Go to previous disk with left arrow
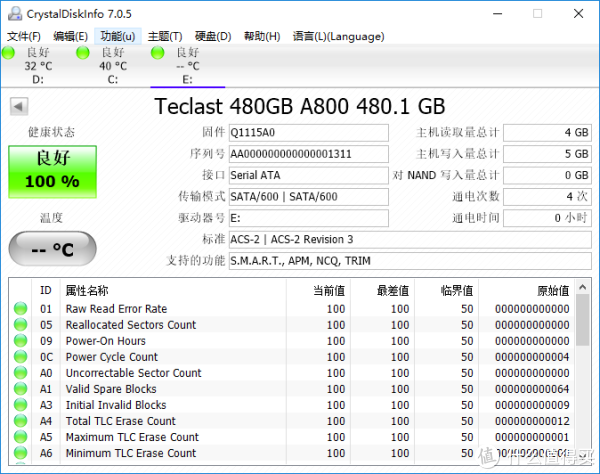This screenshot has height=474, width=600. click(19, 106)
